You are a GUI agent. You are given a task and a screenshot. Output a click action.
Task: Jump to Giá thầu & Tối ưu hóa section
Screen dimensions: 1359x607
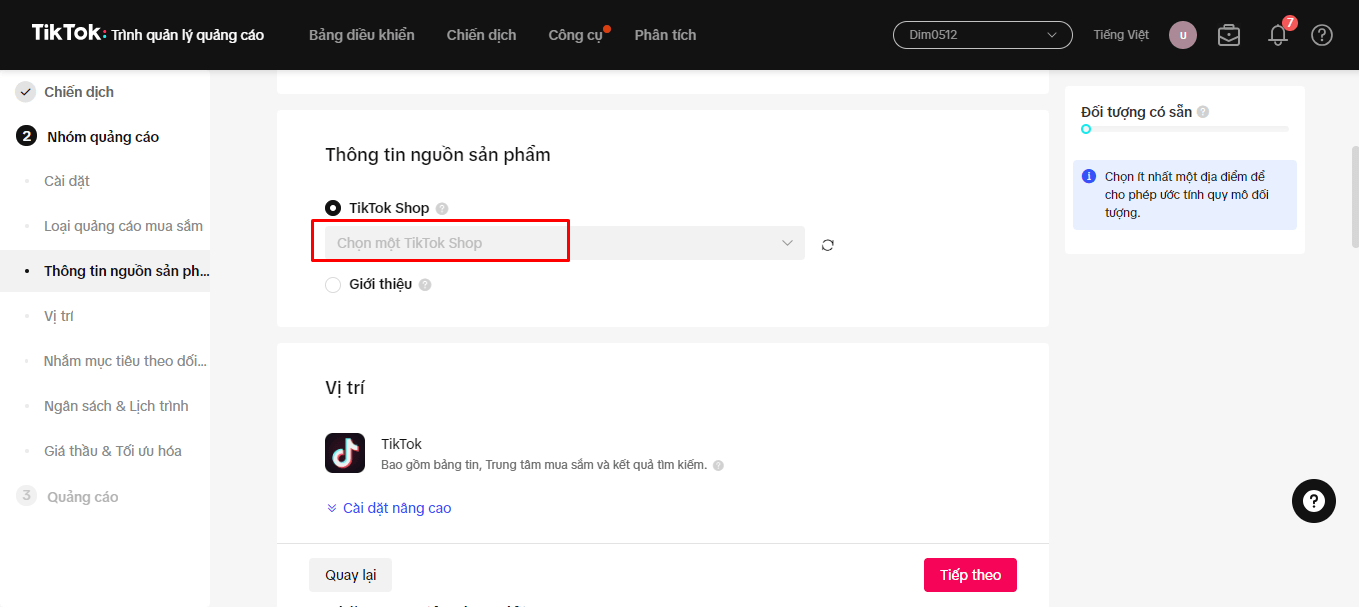(x=113, y=451)
